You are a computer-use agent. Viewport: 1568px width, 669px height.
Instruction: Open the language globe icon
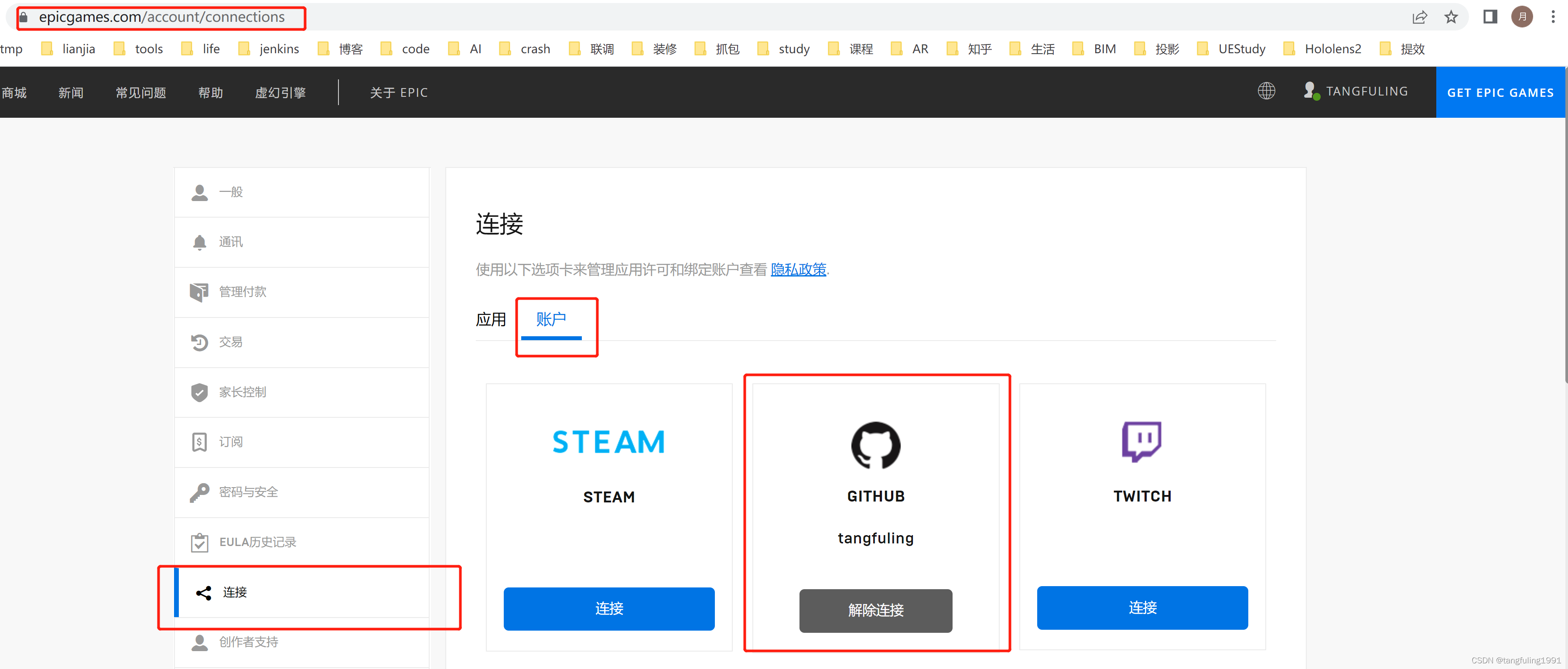click(x=1266, y=91)
